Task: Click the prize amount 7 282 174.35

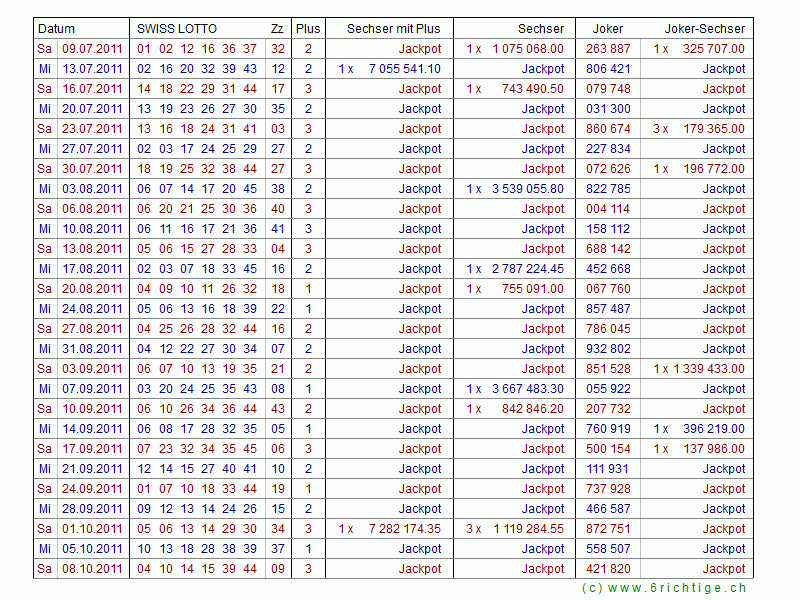Action: [404, 529]
